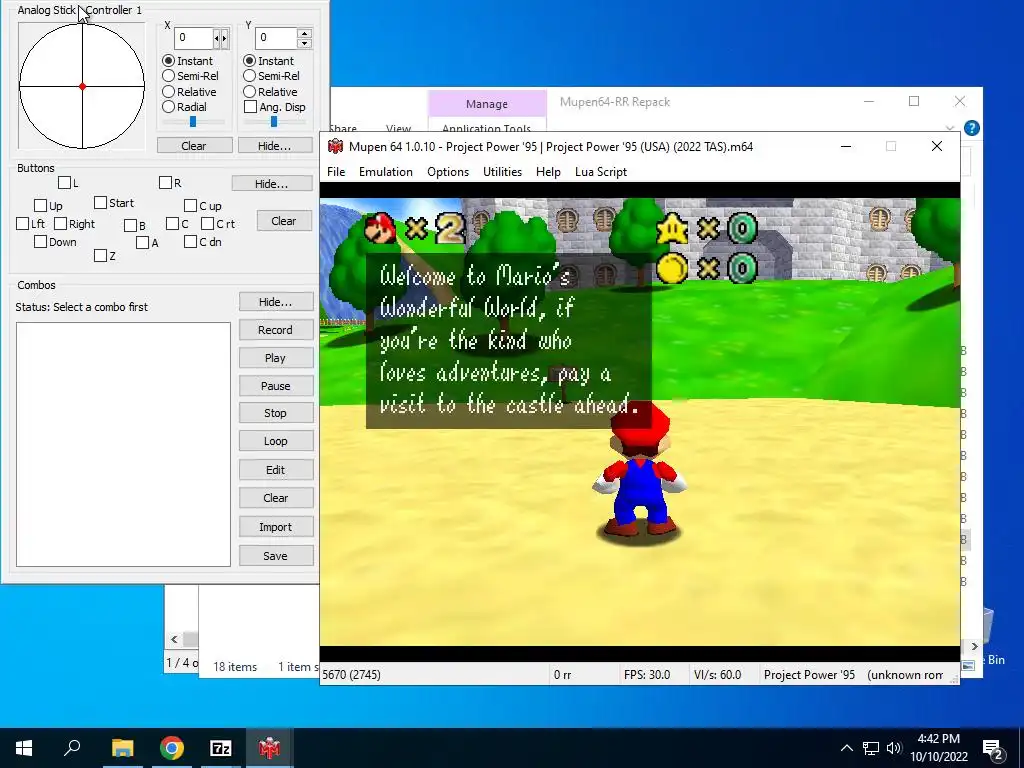Viewport: 1024px width, 768px height.
Task: Increment X value with right spinner arrow
Action: pyautogui.click(x=225, y=38)
